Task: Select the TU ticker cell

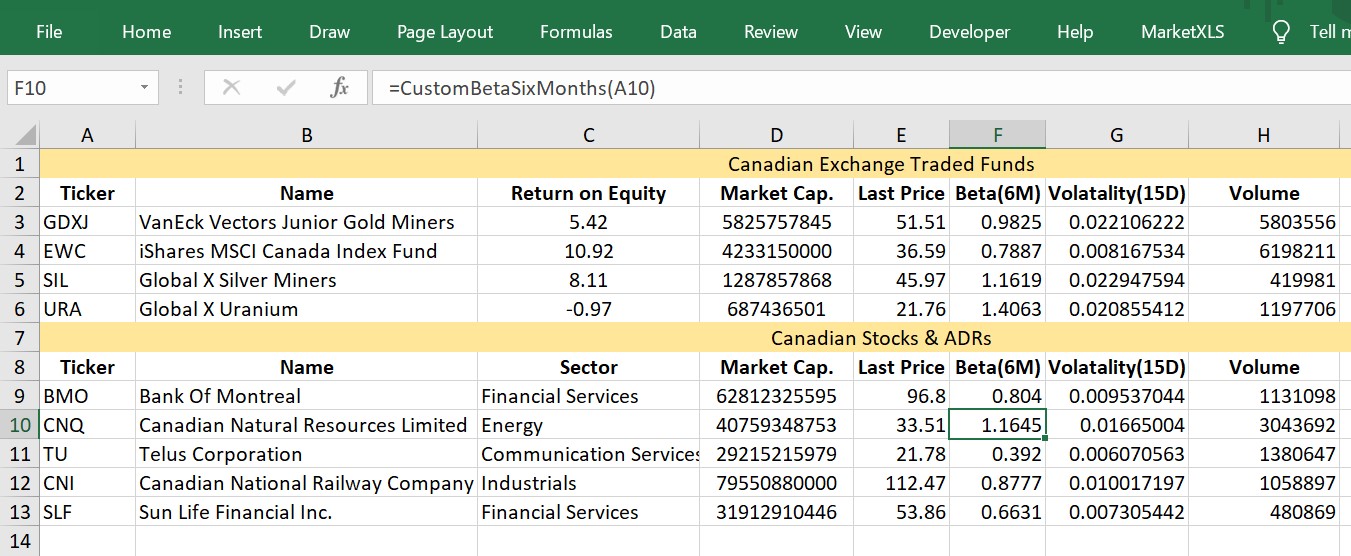Action: (x=88, y=454)
